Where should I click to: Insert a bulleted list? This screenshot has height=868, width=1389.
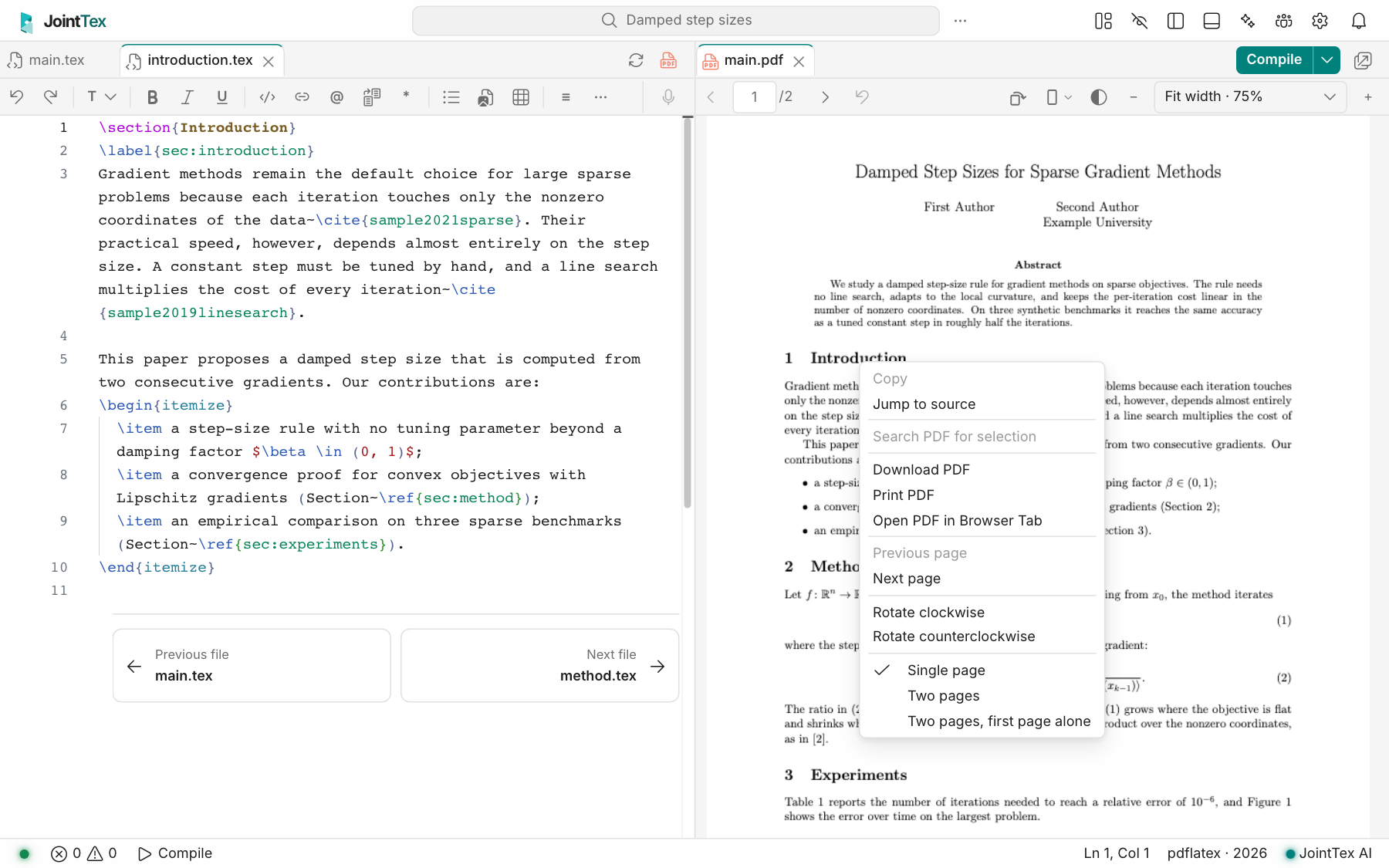451,97
